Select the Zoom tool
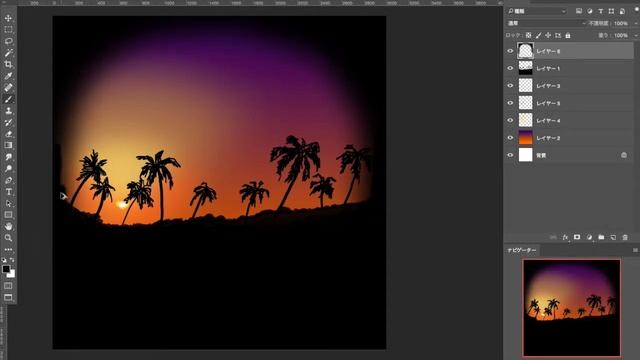 coord(8,238)
